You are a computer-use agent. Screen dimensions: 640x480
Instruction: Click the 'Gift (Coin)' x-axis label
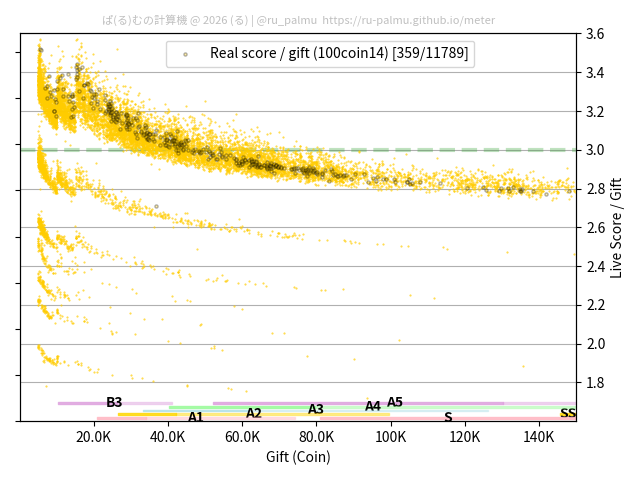click(x=298, y=457)
